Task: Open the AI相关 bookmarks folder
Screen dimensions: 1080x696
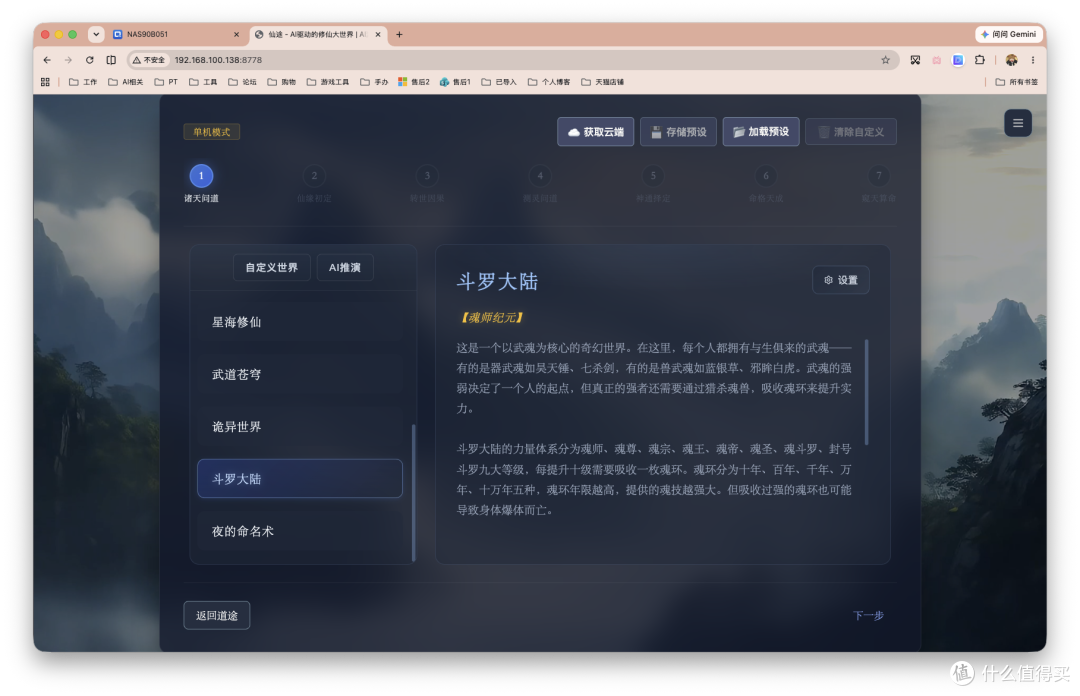Action: (x=125, y=82)
